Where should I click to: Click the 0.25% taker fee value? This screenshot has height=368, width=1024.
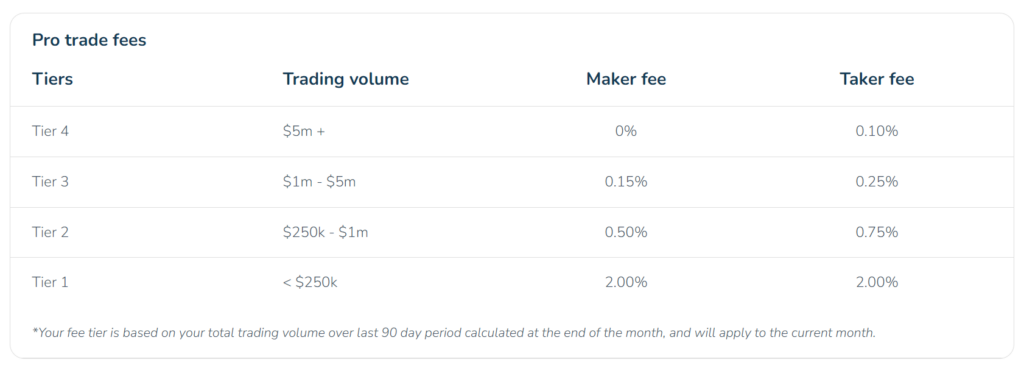point(876,181)
